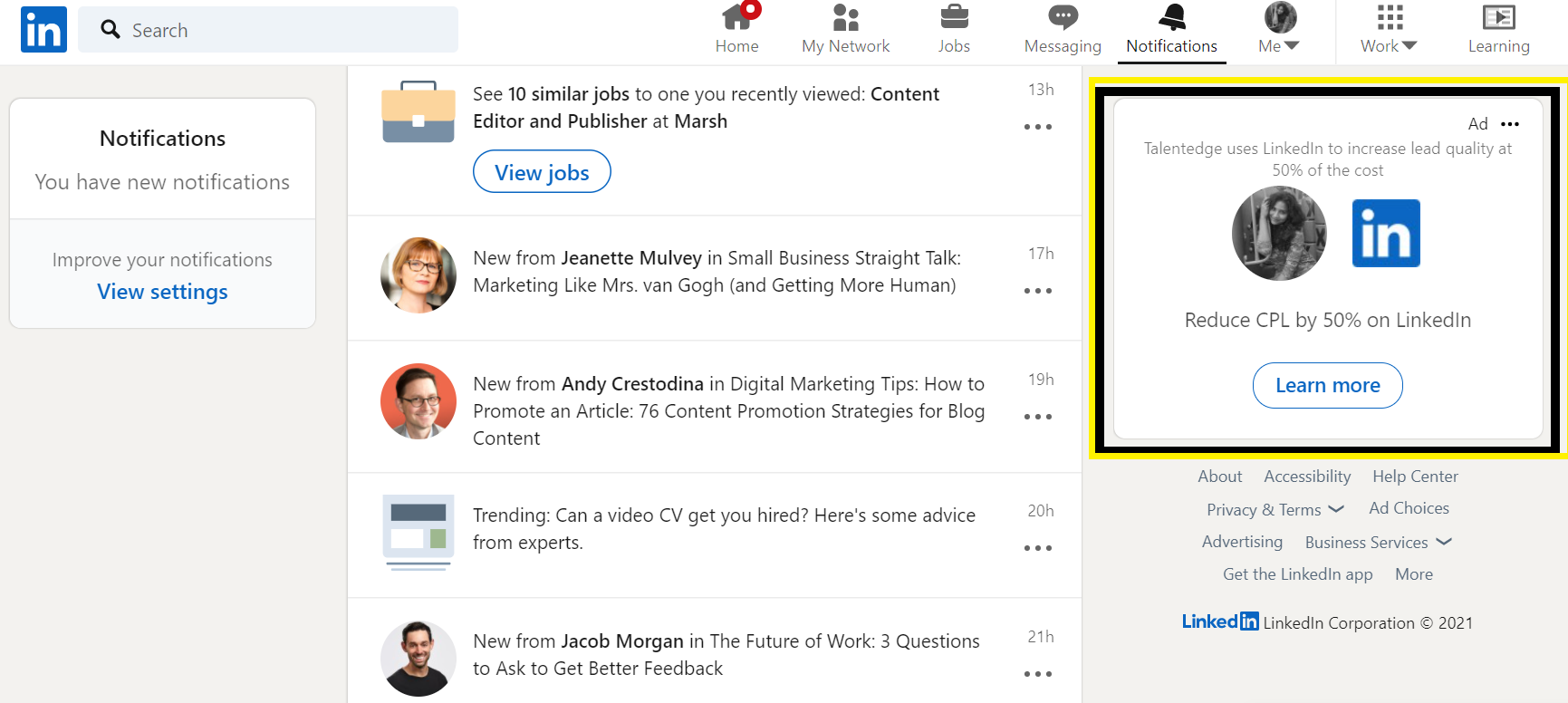The image size is (1568, 703).
Task: Click the View jobs button
Action: click(542, 172)
